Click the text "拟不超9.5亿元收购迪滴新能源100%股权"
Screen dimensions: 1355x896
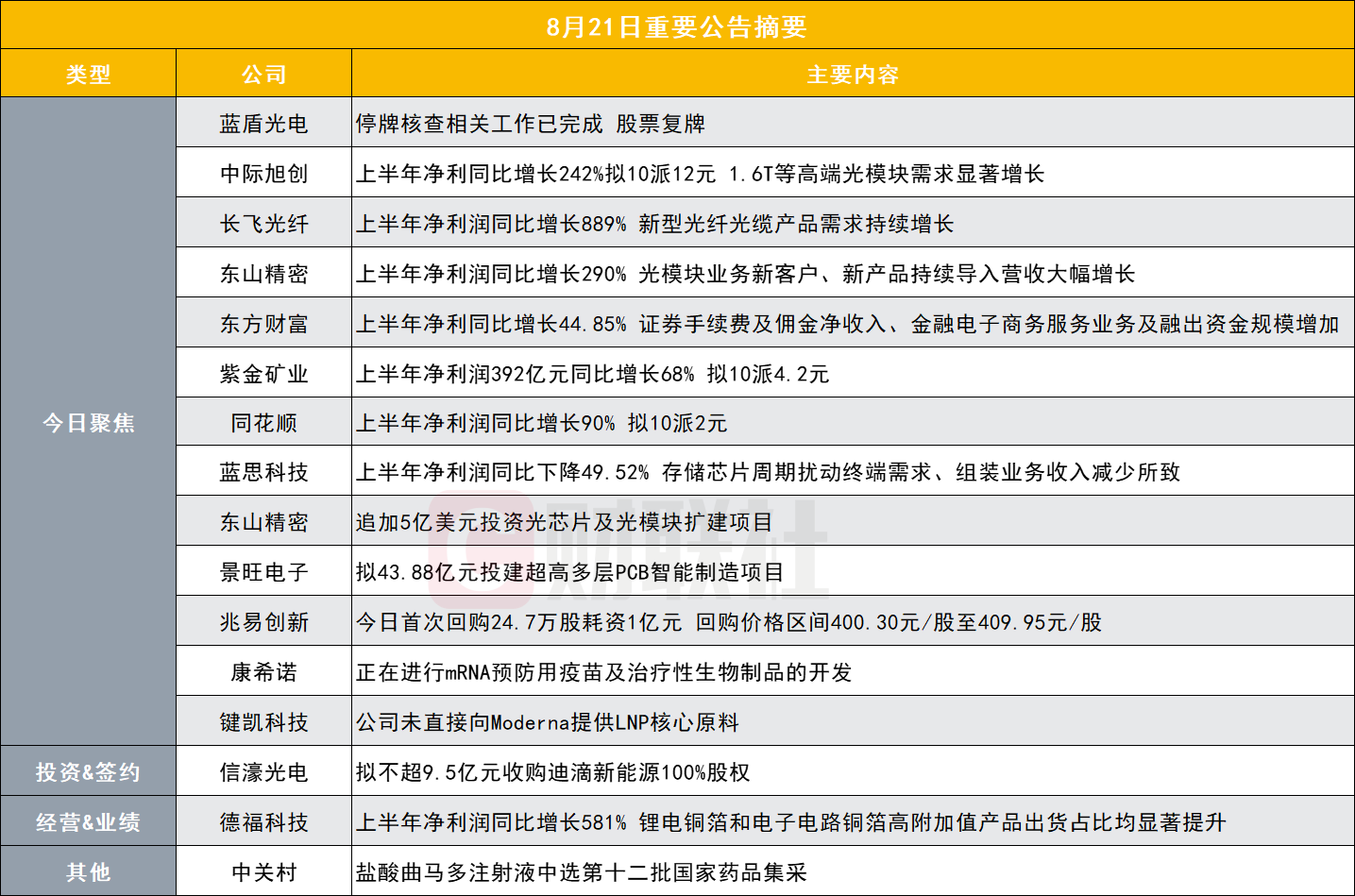click(x=553, y=772)
